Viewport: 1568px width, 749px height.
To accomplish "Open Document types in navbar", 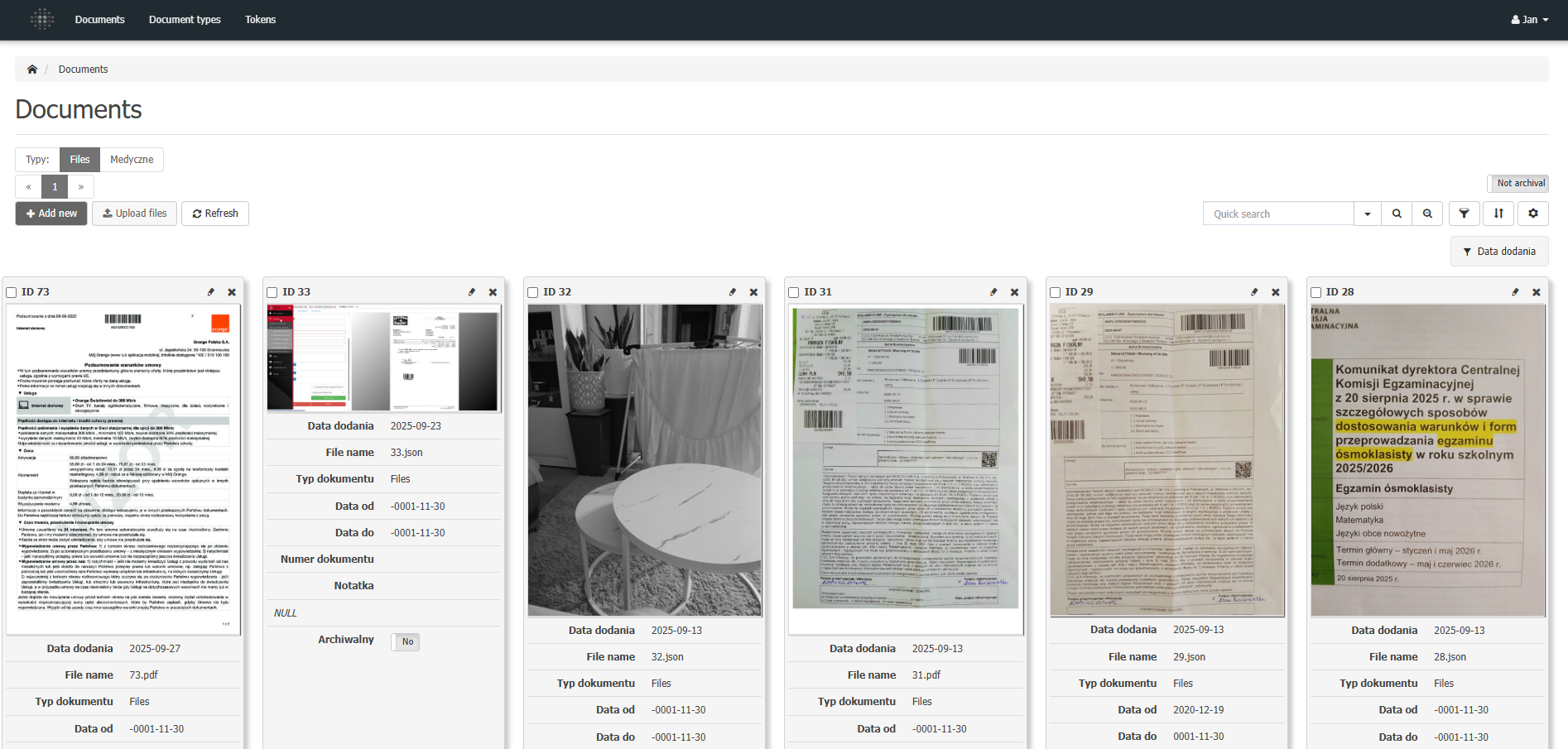I will coord(185,20).
